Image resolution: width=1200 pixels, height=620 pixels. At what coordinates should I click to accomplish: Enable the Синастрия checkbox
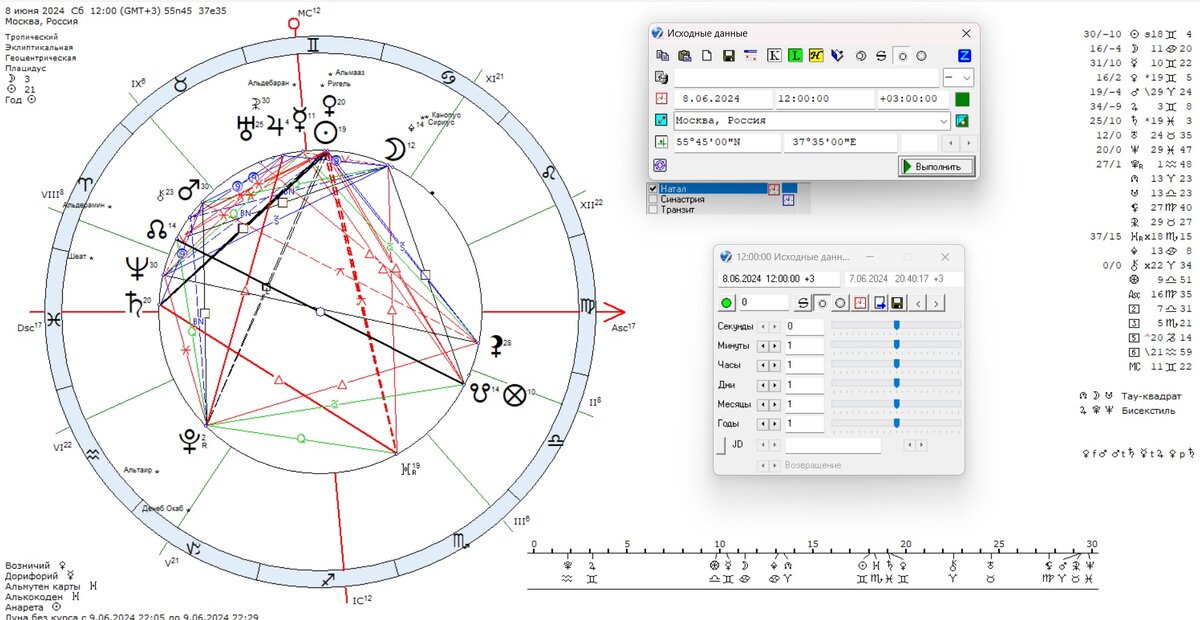click(x=653, y=199)
